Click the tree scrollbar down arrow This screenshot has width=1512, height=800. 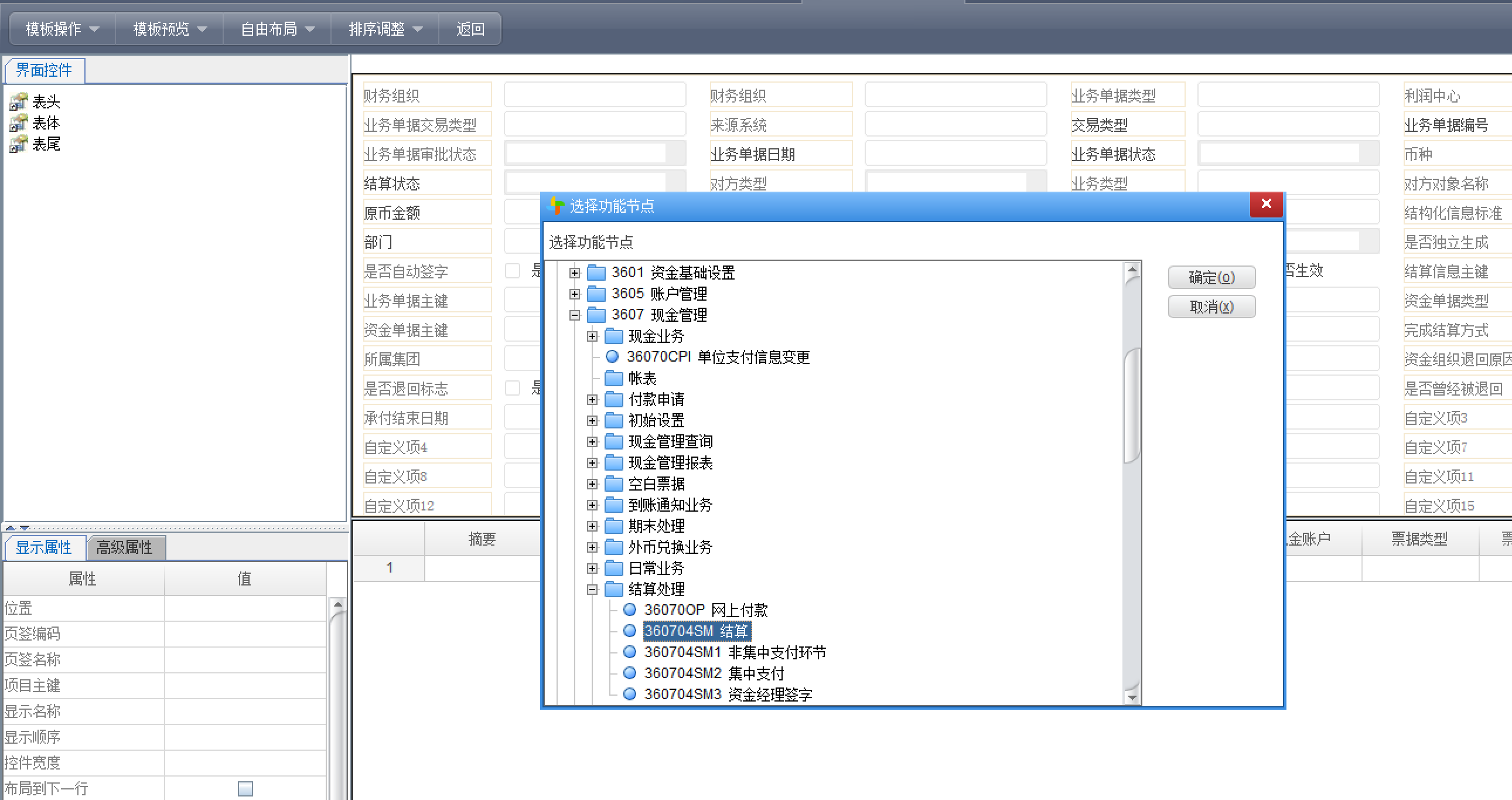pos(1132,697)
